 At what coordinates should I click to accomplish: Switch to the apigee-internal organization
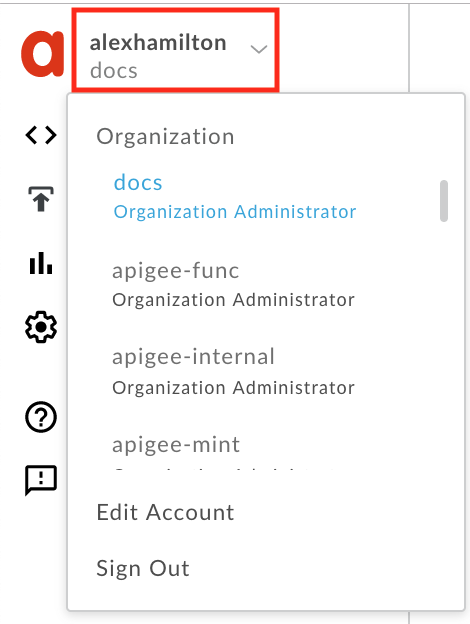coord(193,357)
